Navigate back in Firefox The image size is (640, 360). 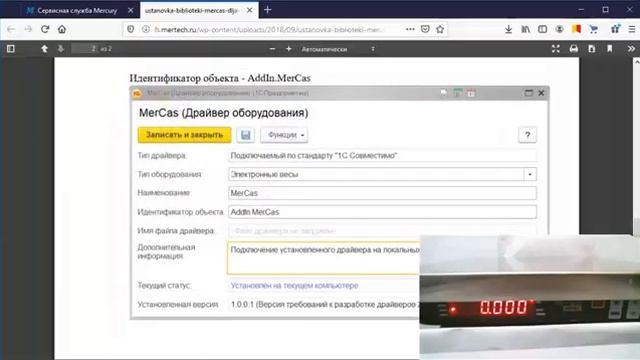(x=11, y=29)
